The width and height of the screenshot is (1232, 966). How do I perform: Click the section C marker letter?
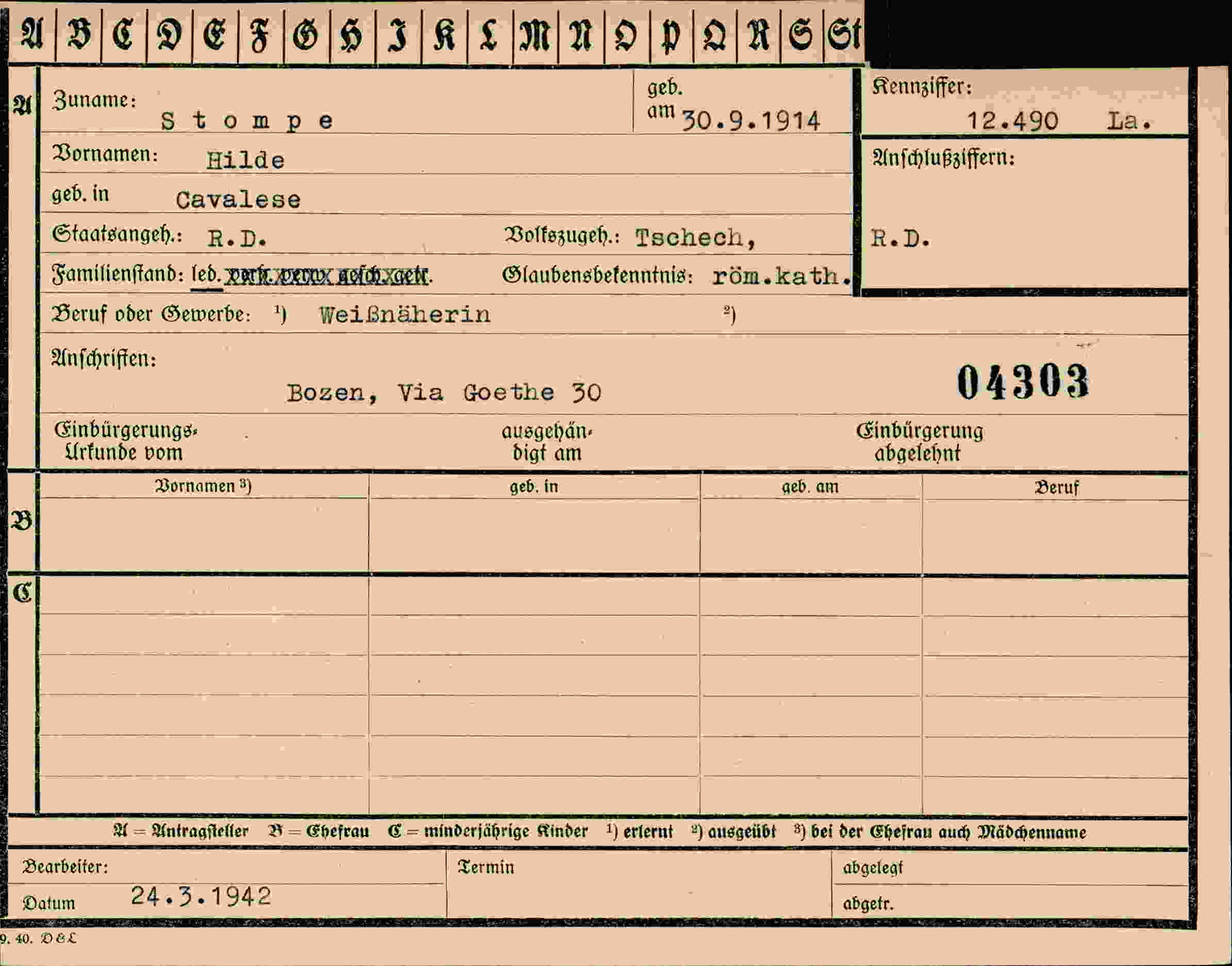22,593
